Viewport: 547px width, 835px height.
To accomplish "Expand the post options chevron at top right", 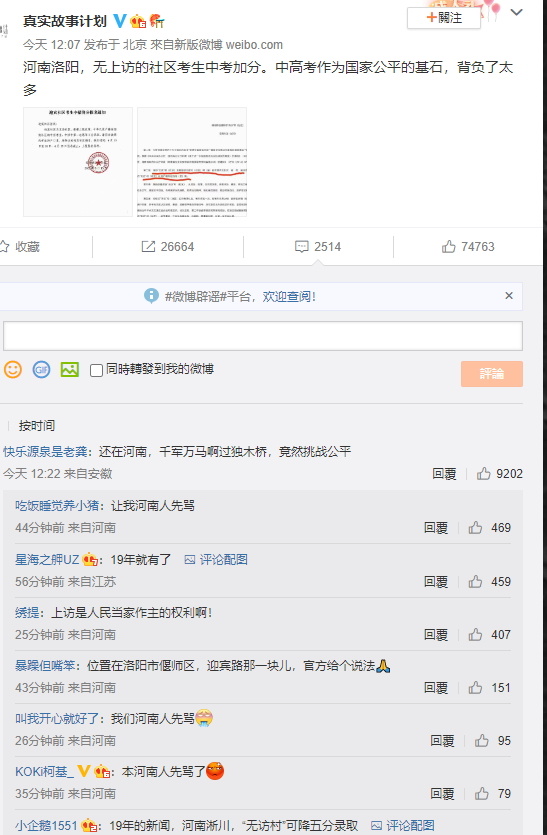I will [516, 12].
